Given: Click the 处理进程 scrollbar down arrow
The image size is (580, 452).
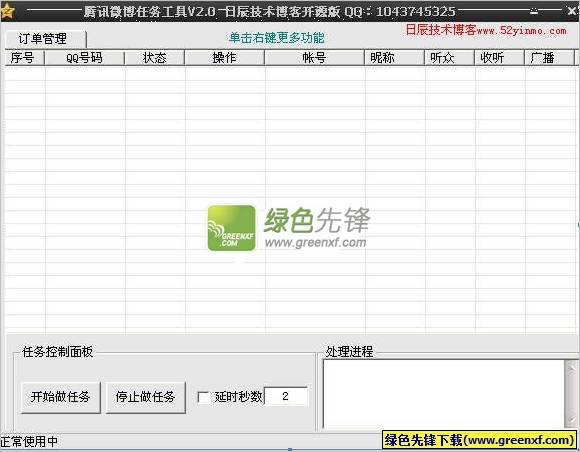Looking at the screenshot, I should [571, 421].
